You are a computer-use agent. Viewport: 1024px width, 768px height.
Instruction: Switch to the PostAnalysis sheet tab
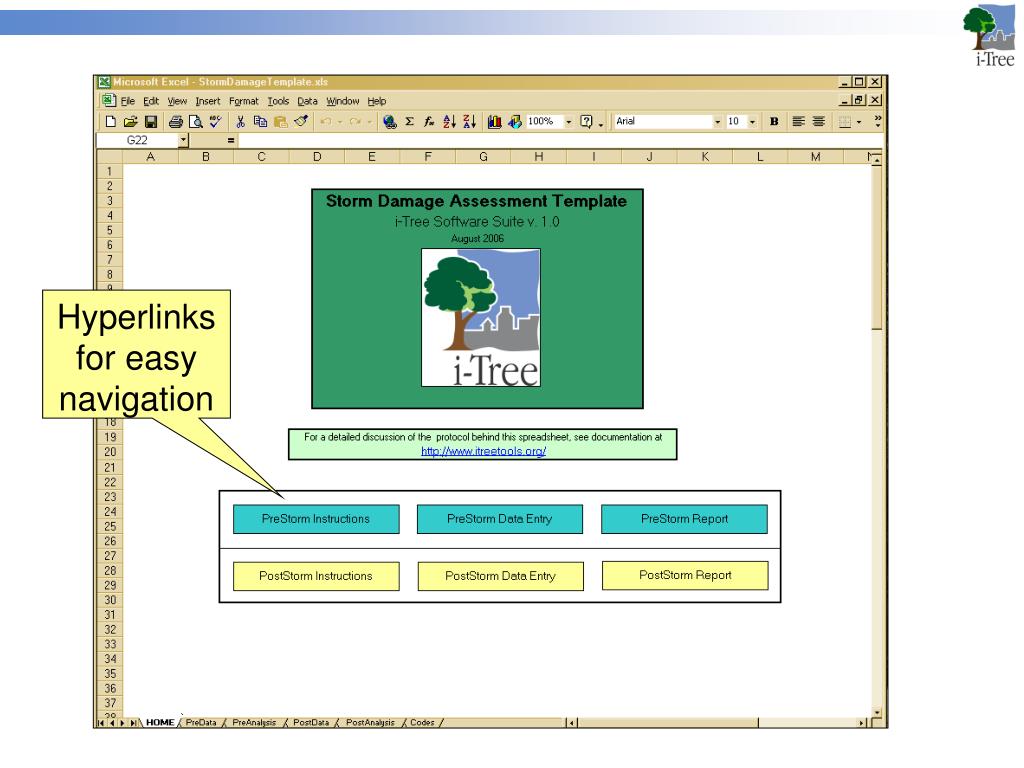pyautogui.click(x=370, y=722)
